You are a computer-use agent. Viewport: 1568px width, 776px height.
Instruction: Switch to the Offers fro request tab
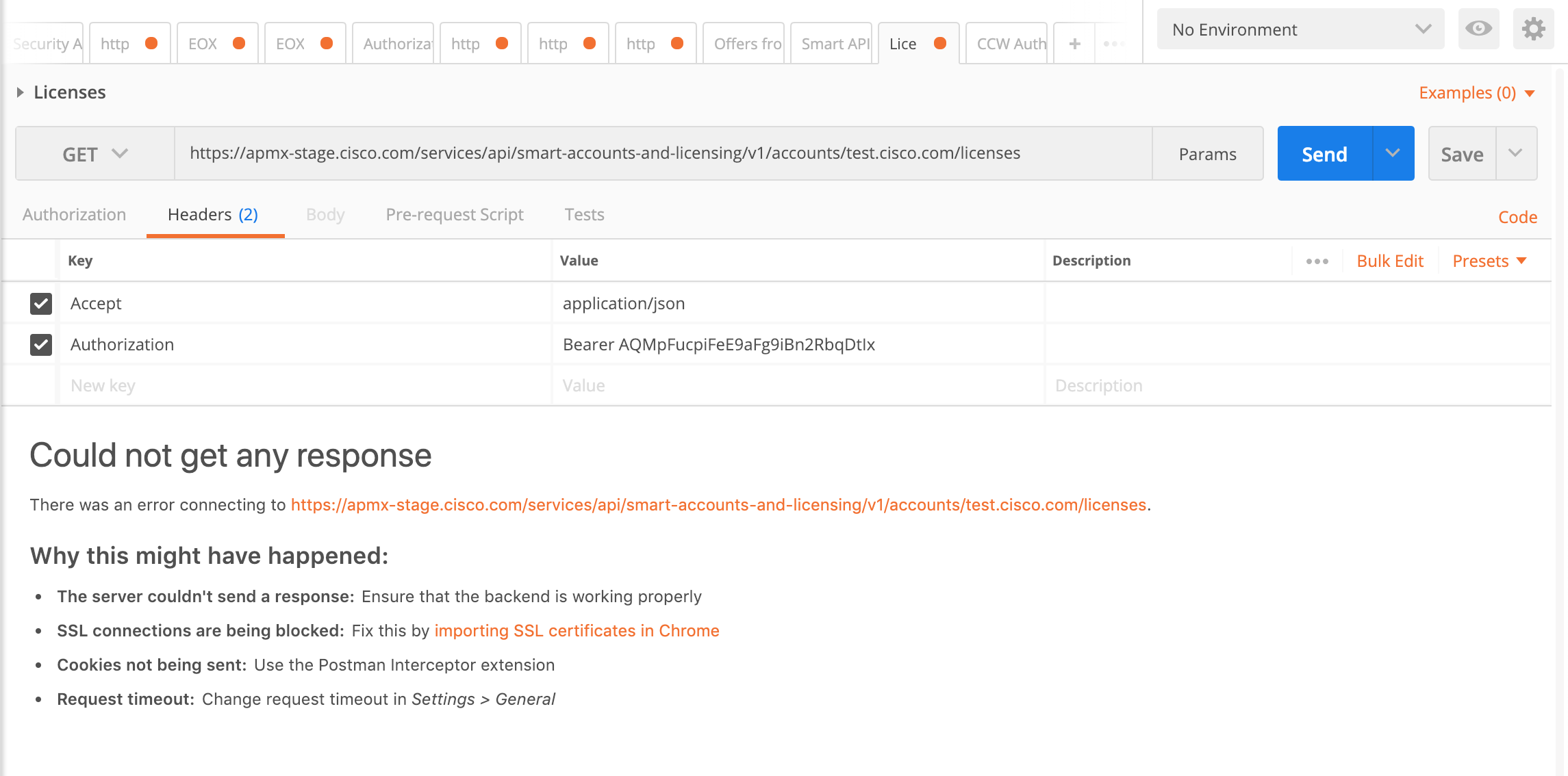[744, 44]
